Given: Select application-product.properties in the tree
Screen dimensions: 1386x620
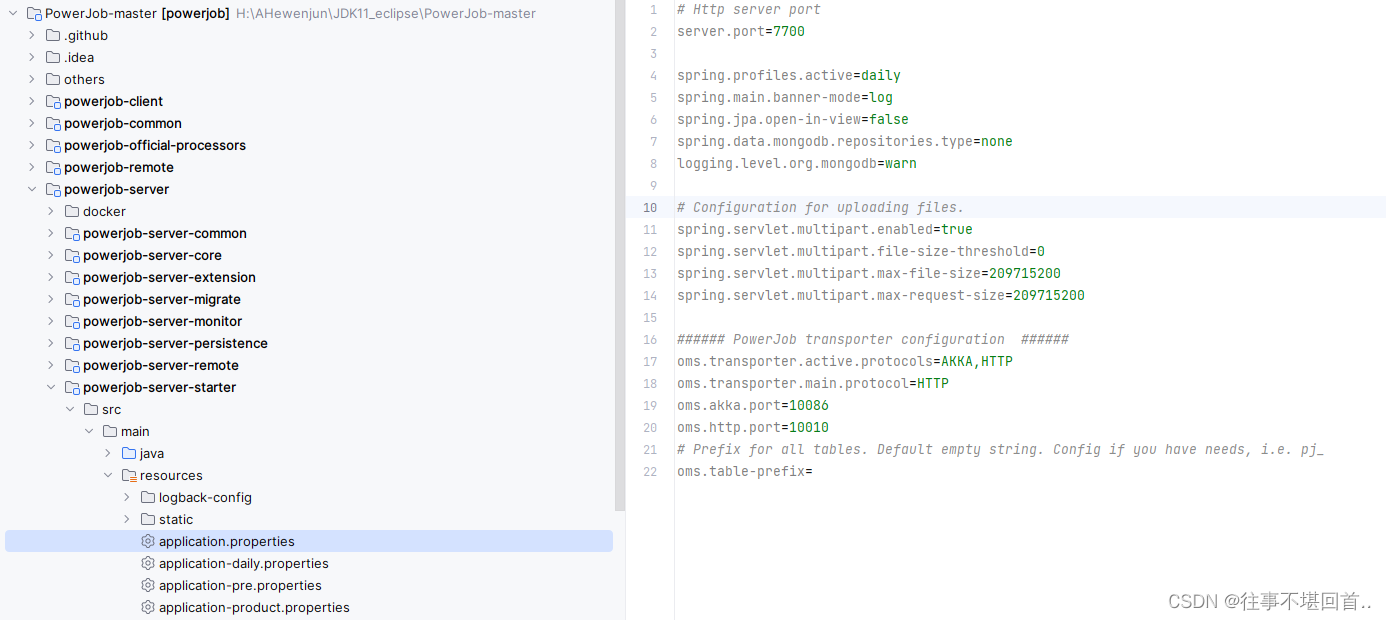Looking at the screenshot, I should pos(254,607).
